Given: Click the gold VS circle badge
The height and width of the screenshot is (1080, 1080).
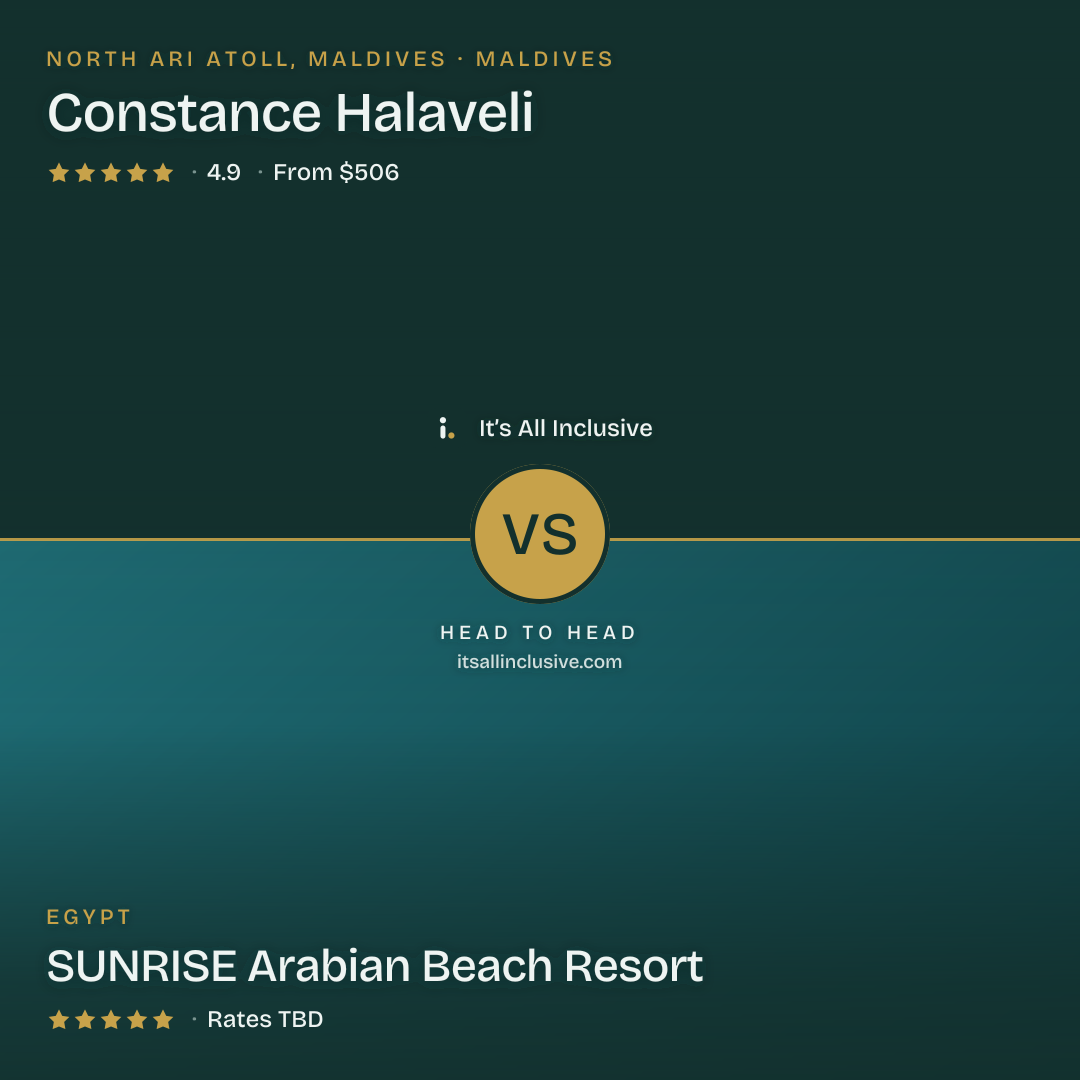Looking at the screenshot, I should (x=540, y=534).
